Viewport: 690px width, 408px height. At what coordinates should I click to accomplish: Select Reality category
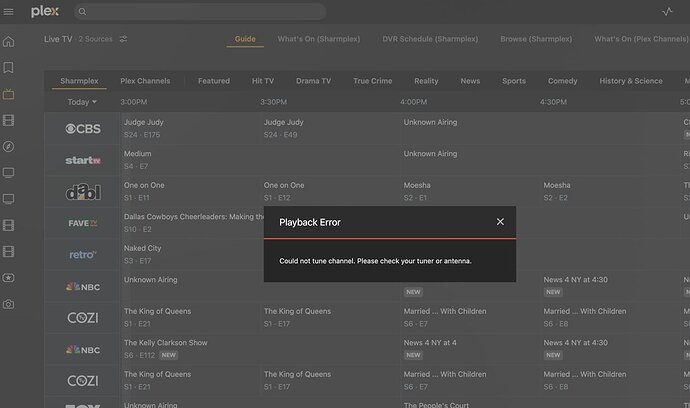point(426,81)
